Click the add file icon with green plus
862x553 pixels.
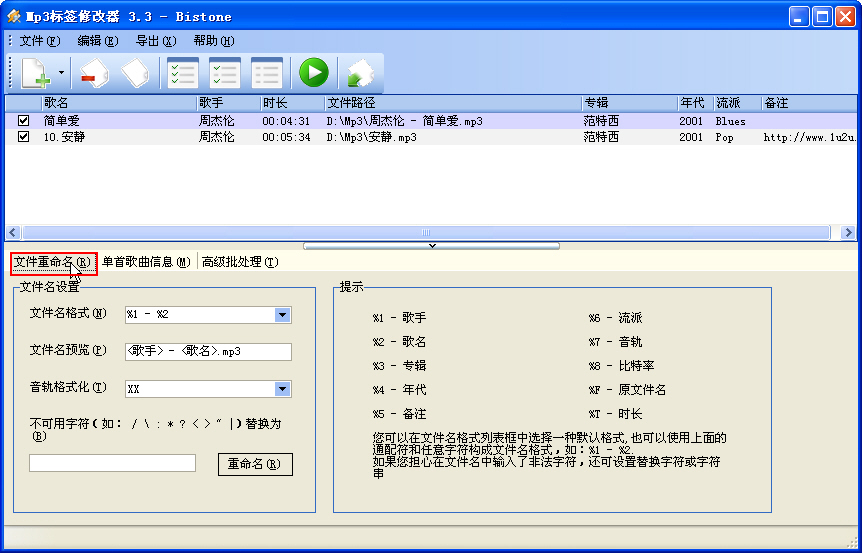35,73
